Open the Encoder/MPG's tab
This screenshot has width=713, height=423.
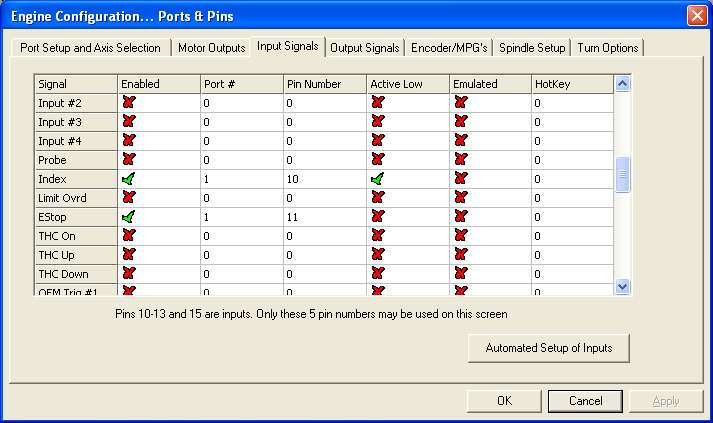[449, 48]
